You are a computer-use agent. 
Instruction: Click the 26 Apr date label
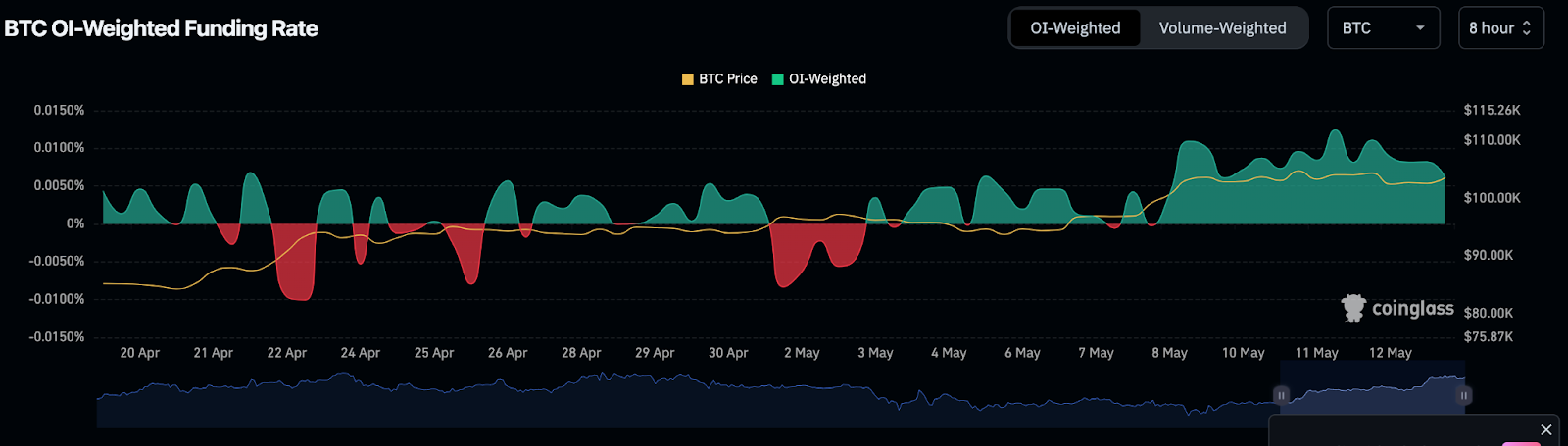(x=508, y=353)
